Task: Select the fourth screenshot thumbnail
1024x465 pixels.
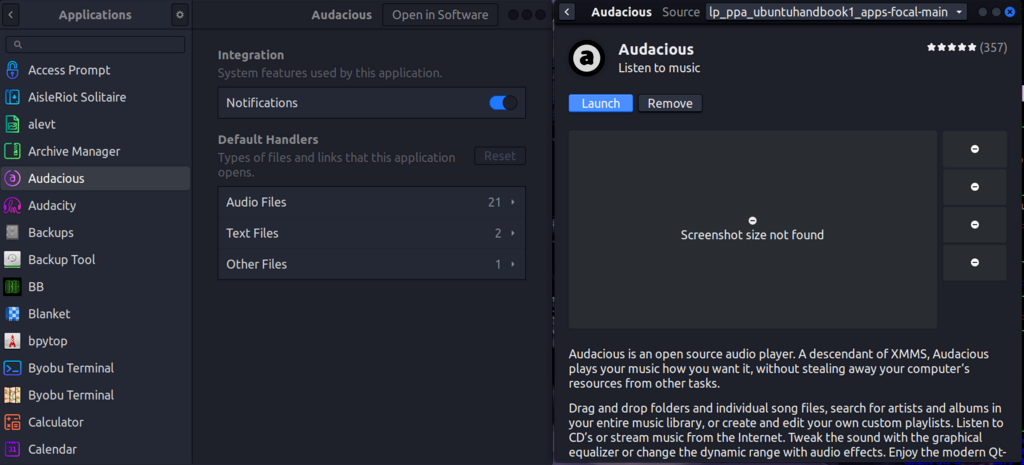Action: (974, 263)
